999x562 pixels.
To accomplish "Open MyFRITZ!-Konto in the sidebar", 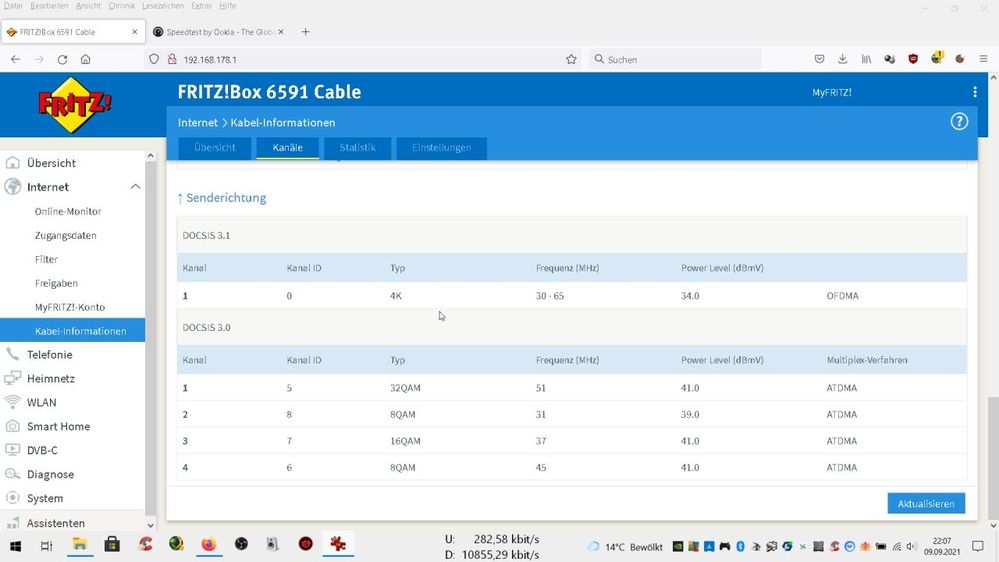I will 70,307.
